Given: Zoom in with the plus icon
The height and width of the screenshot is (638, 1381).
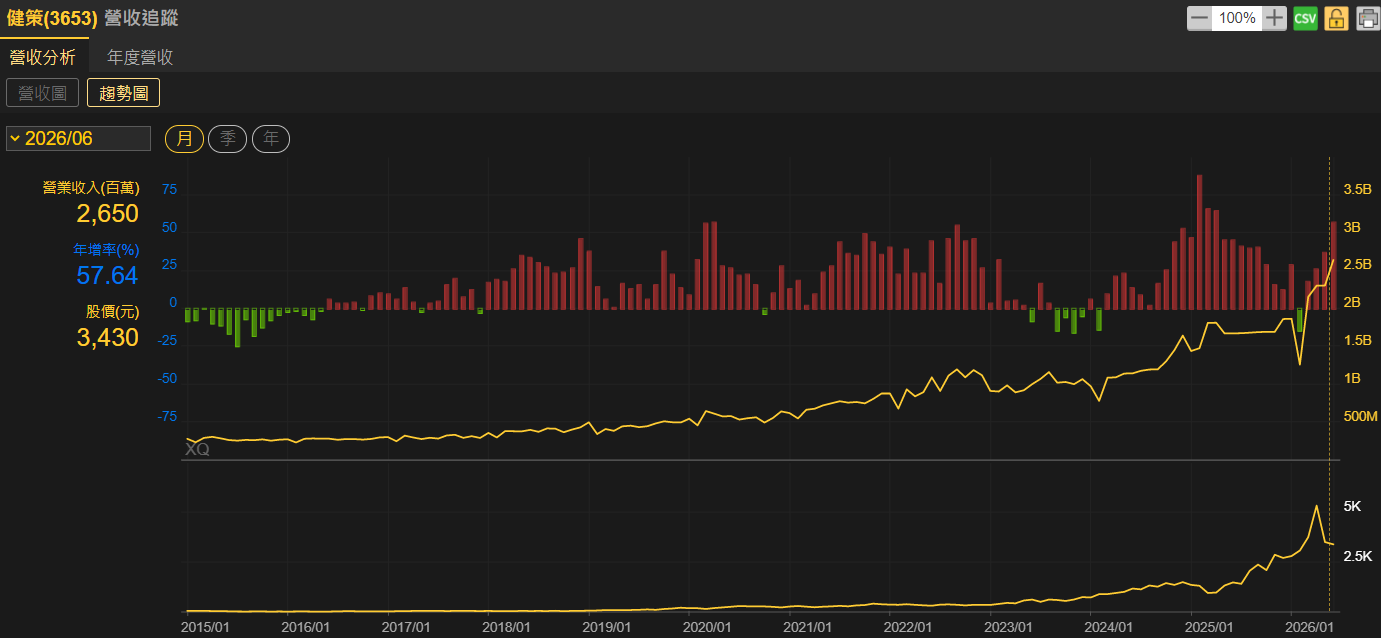Looking at the screenshot, I should point(1274,18).
